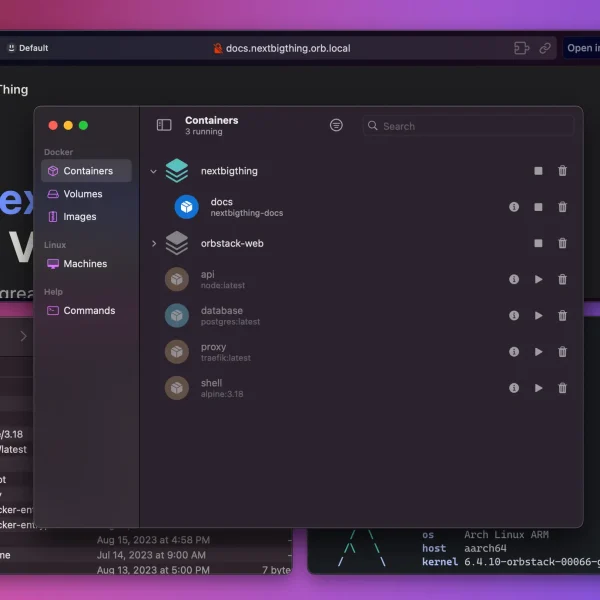
Task: Click the '3 running' status text
Action: click(x=204, y=132)
